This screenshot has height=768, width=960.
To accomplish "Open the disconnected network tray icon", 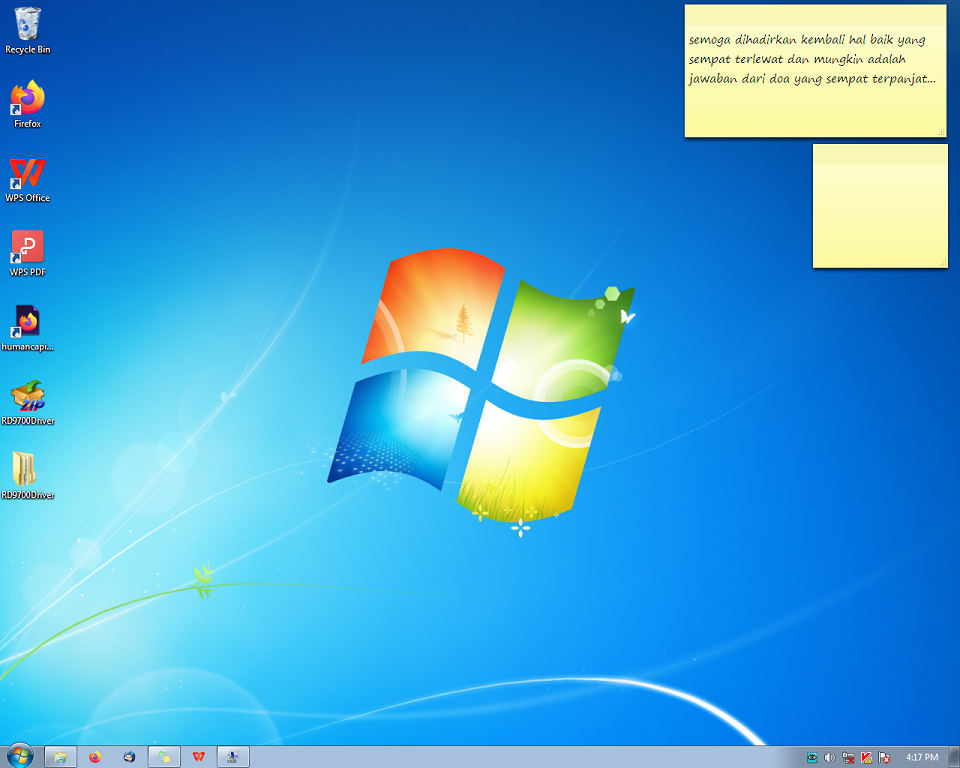I will coord(848,758).
